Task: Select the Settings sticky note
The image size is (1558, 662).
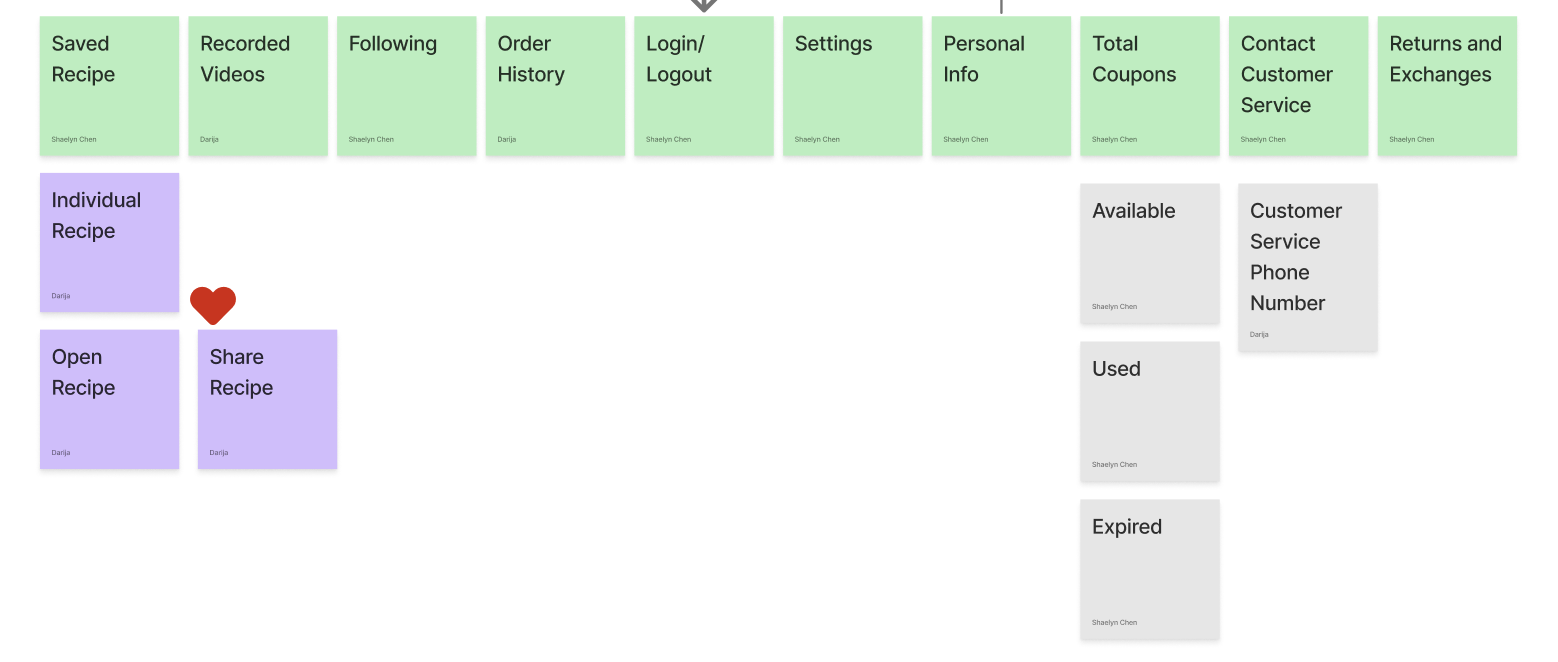Action: pos(853,86)
